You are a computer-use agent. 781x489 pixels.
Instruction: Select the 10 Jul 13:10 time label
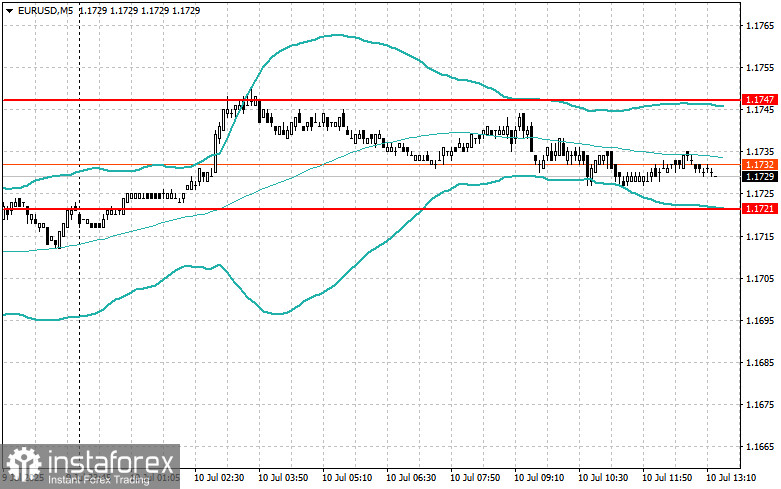pos(731,478)
